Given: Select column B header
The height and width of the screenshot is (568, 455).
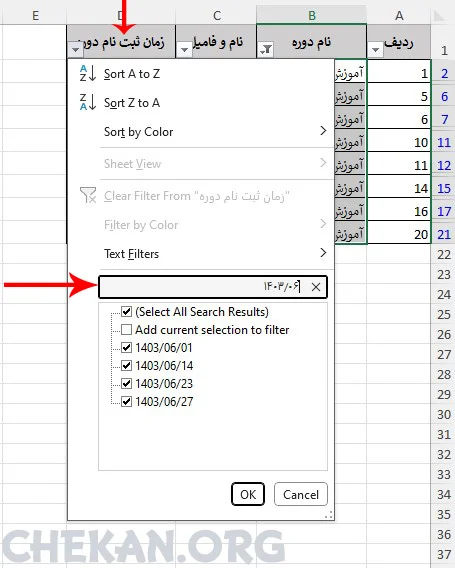Looking at the screenshot, I should (312, 15).
